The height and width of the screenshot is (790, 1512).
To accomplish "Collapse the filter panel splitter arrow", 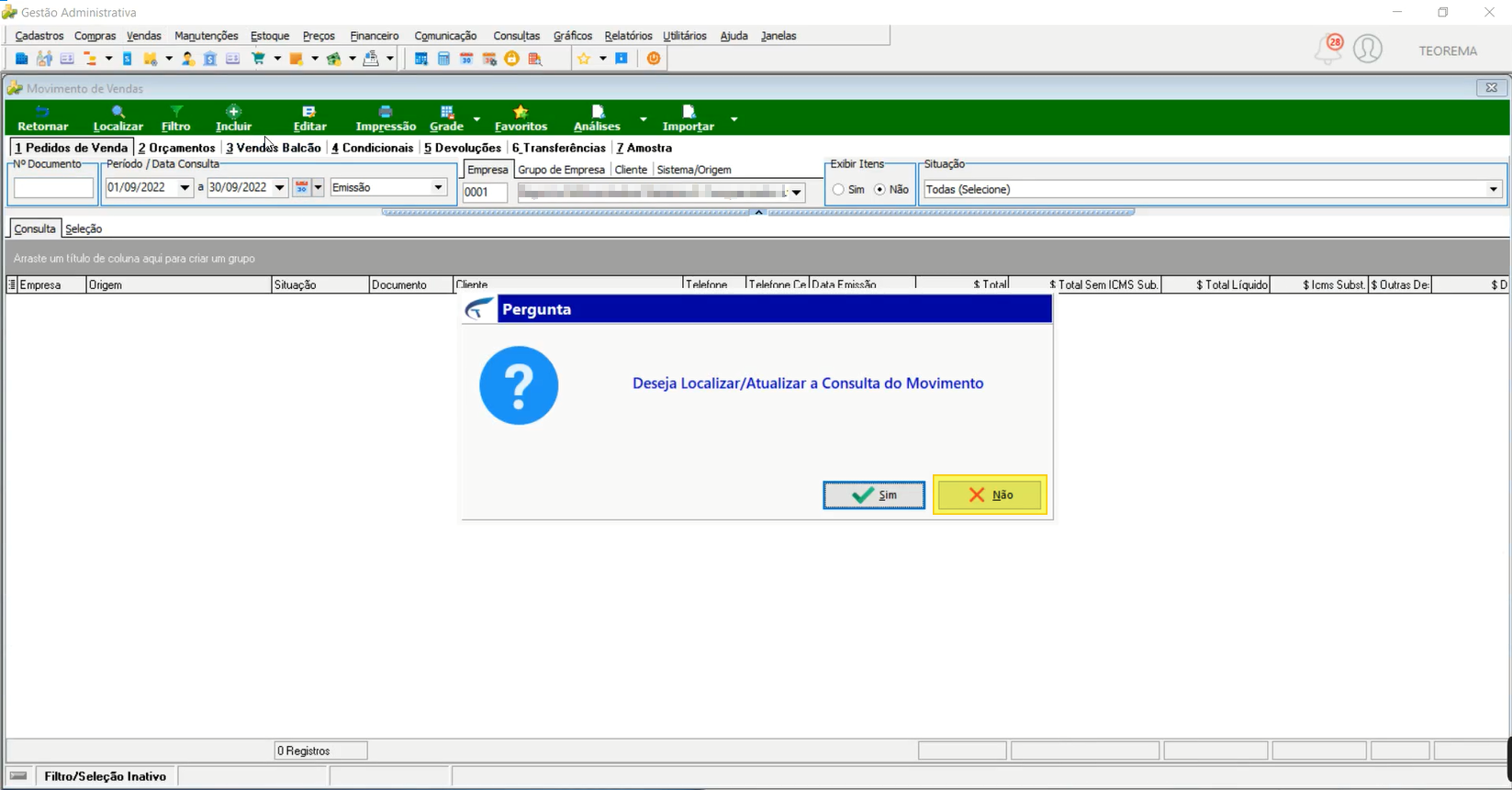I will (758, 212).
